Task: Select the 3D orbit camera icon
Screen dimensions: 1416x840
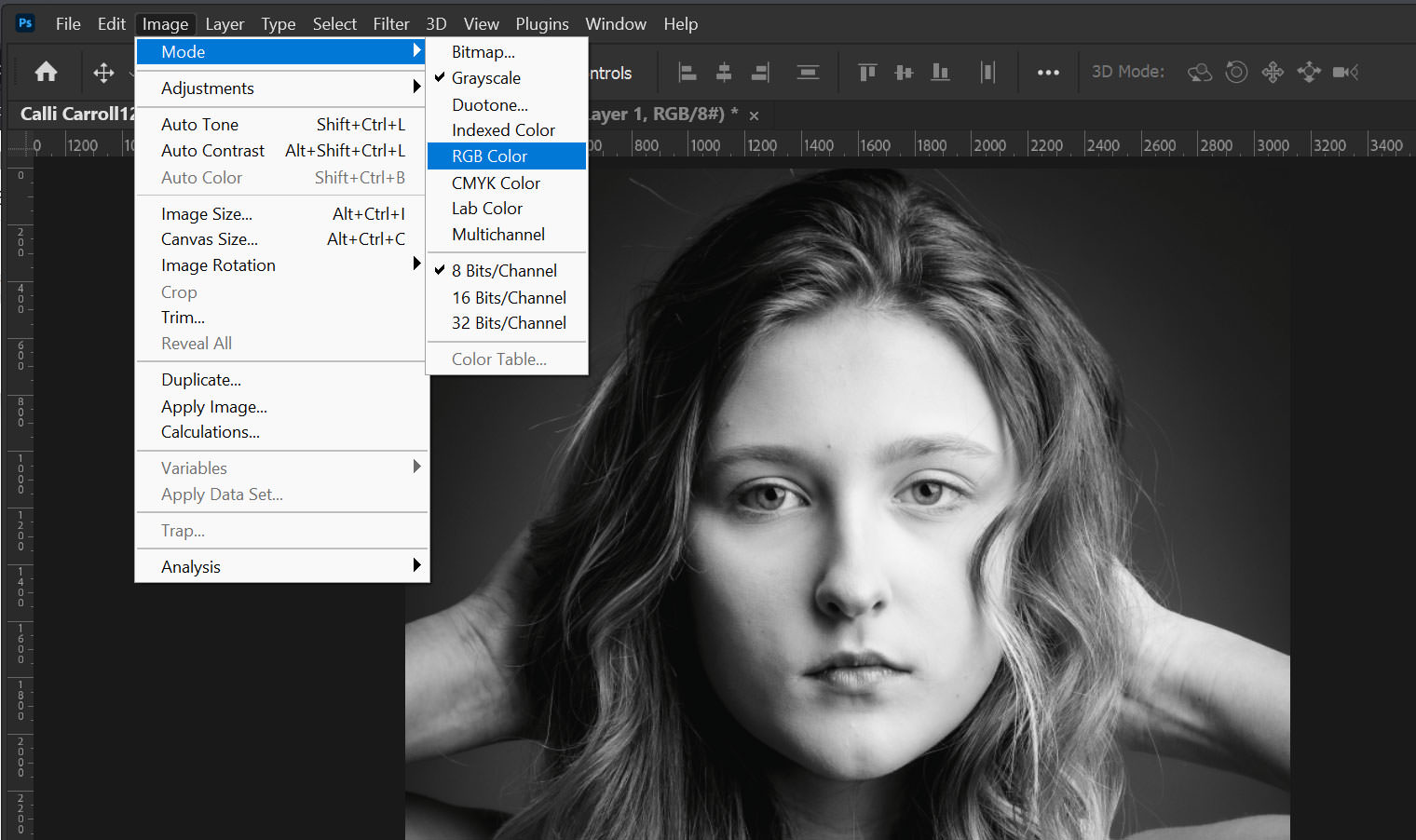Action: point(1200,72)
